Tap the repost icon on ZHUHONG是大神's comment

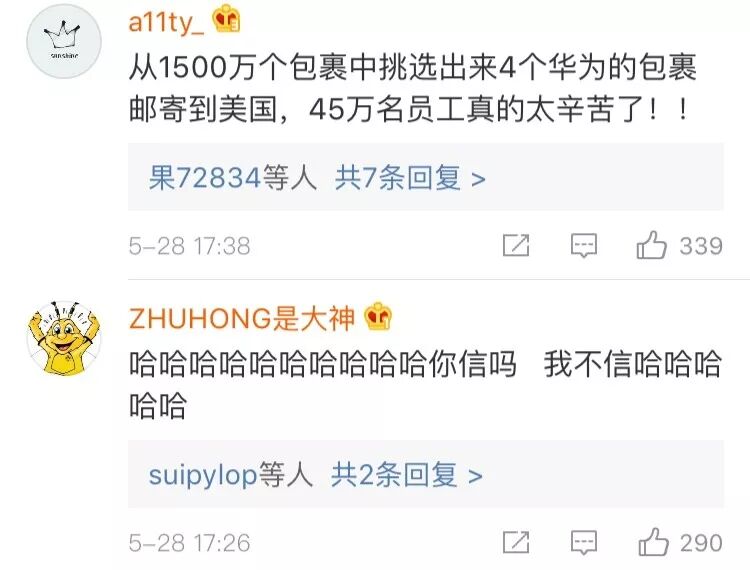(x=516, y=542)
